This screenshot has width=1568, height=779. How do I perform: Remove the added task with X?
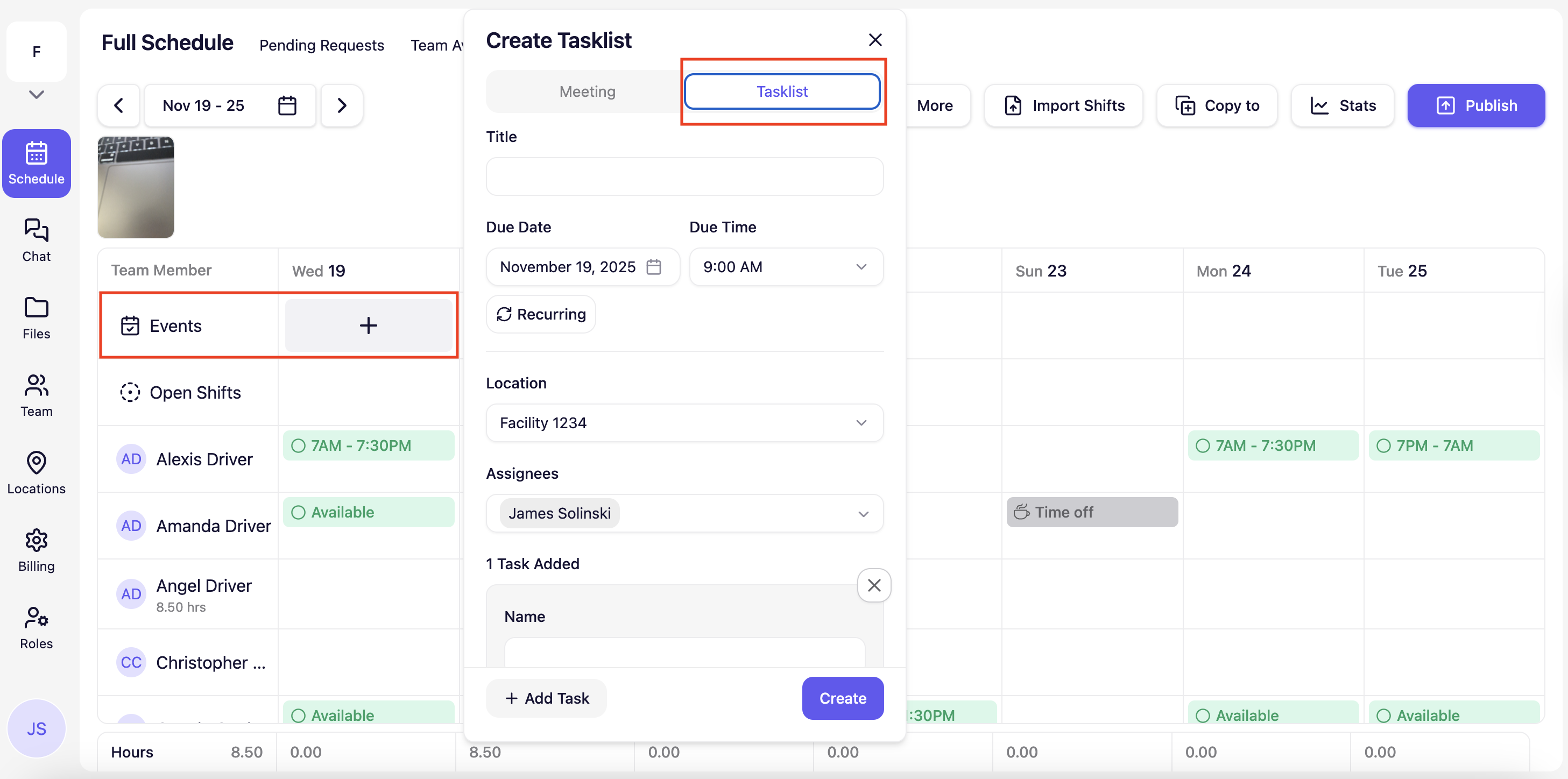pos(873,585)
